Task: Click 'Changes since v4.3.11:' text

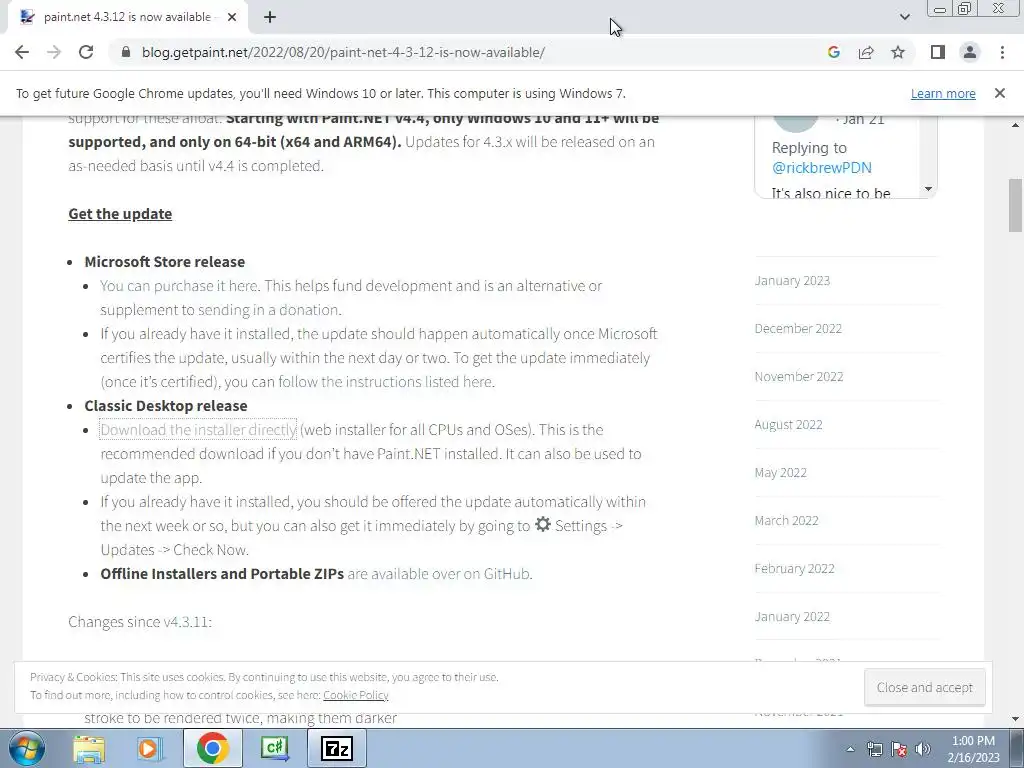Action: coord(140,622)
